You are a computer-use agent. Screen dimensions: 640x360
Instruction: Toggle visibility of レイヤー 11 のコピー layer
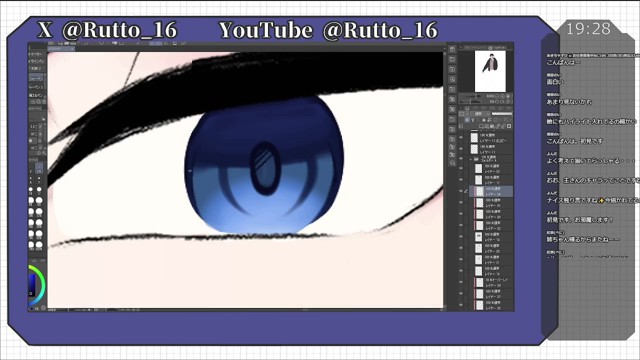[x=461, y=138]
